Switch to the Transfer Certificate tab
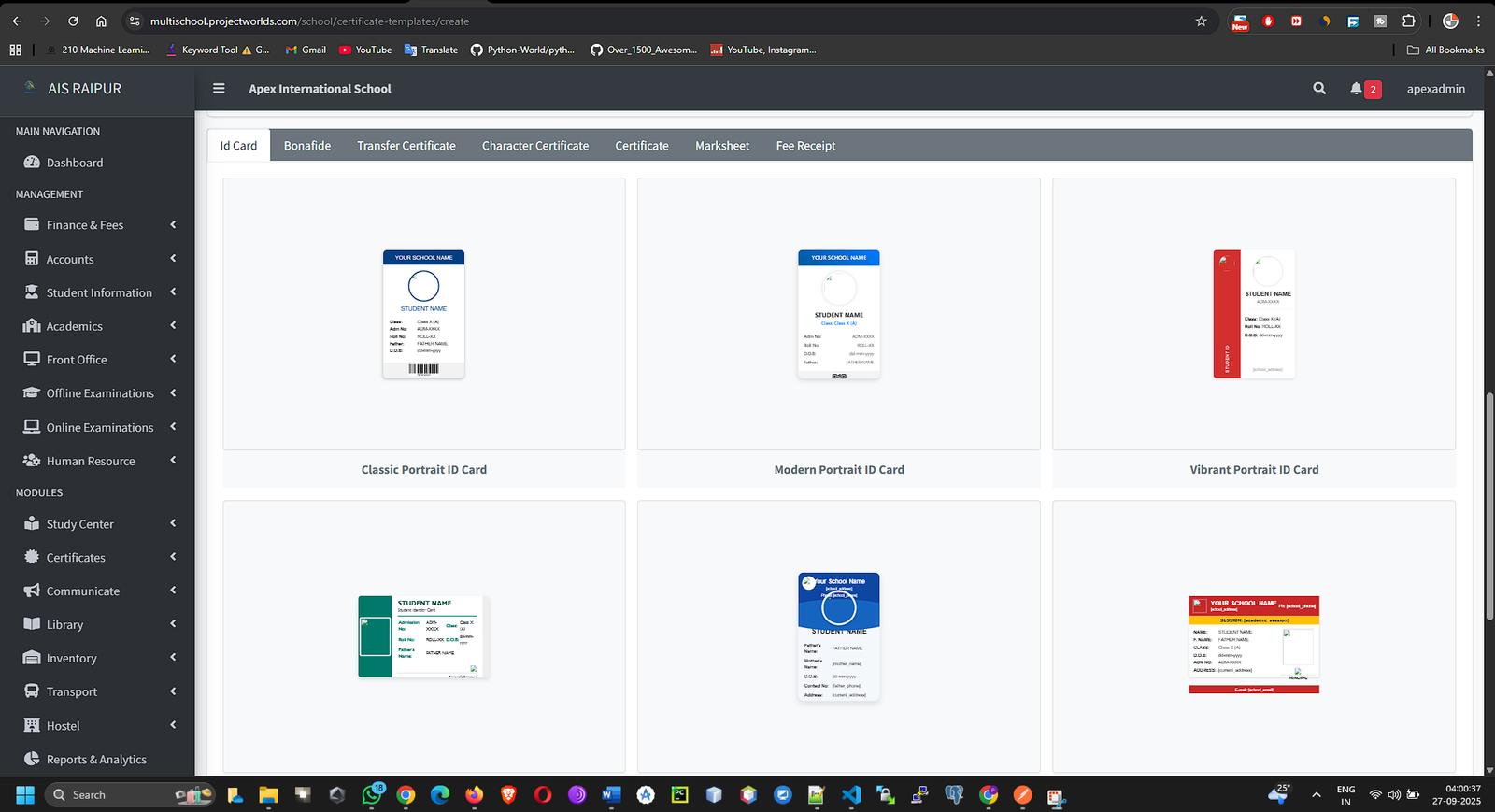The image size is (1495, 812). click(x=406, y=146)
